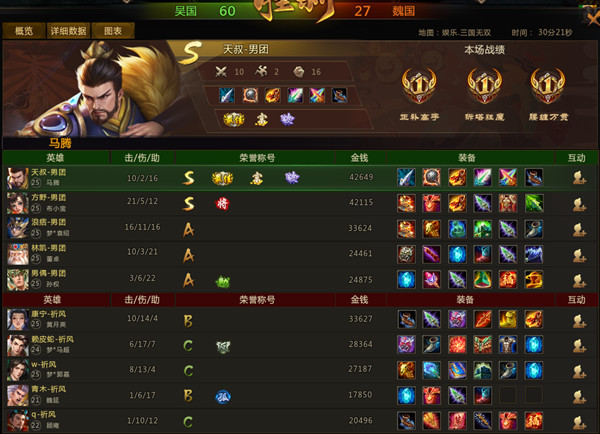The height and width of the screenshot is (434, 600).
Task: Click the first 本场战绩 medal badge
Action: [419, 86]
